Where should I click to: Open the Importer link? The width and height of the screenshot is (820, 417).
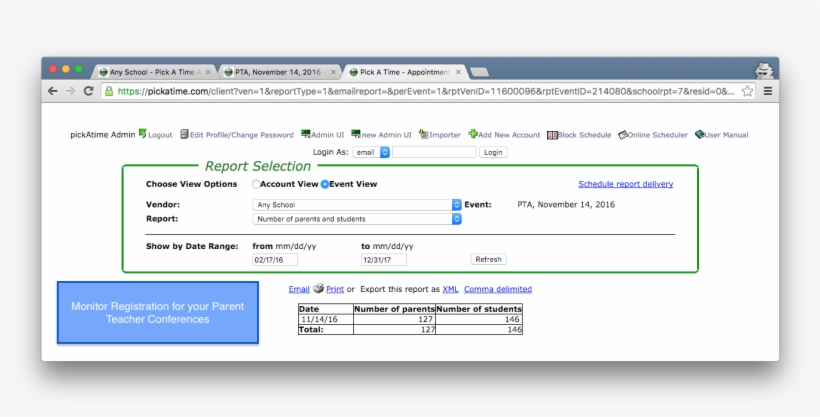[x=445, y=135]
